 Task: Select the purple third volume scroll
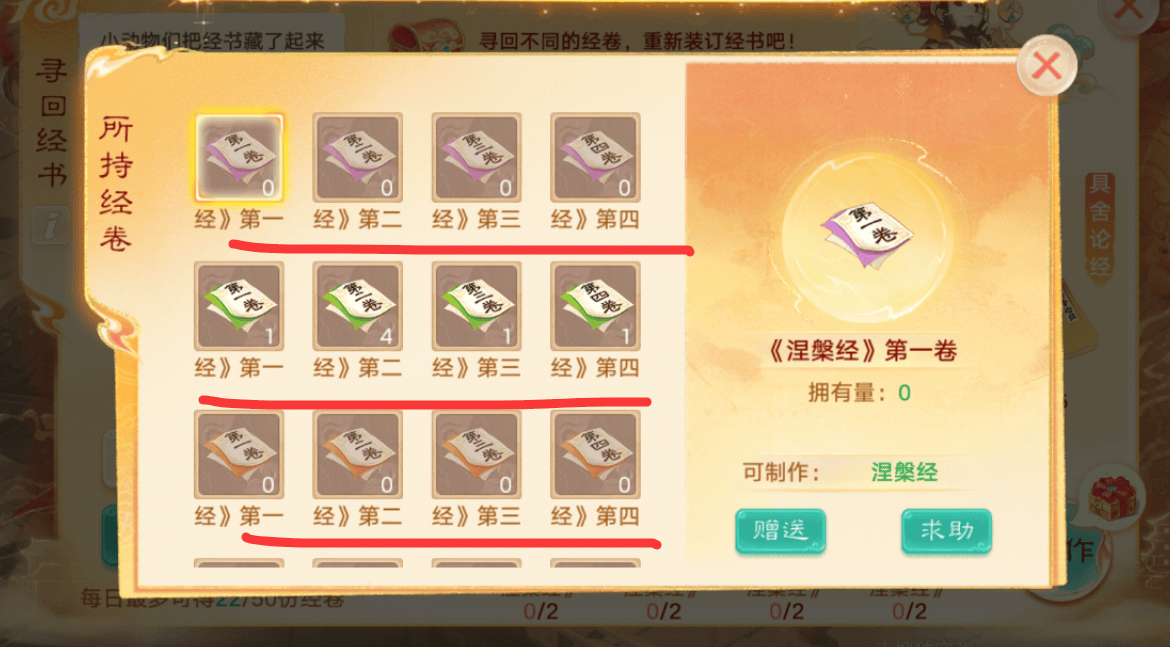pos(476,157)
